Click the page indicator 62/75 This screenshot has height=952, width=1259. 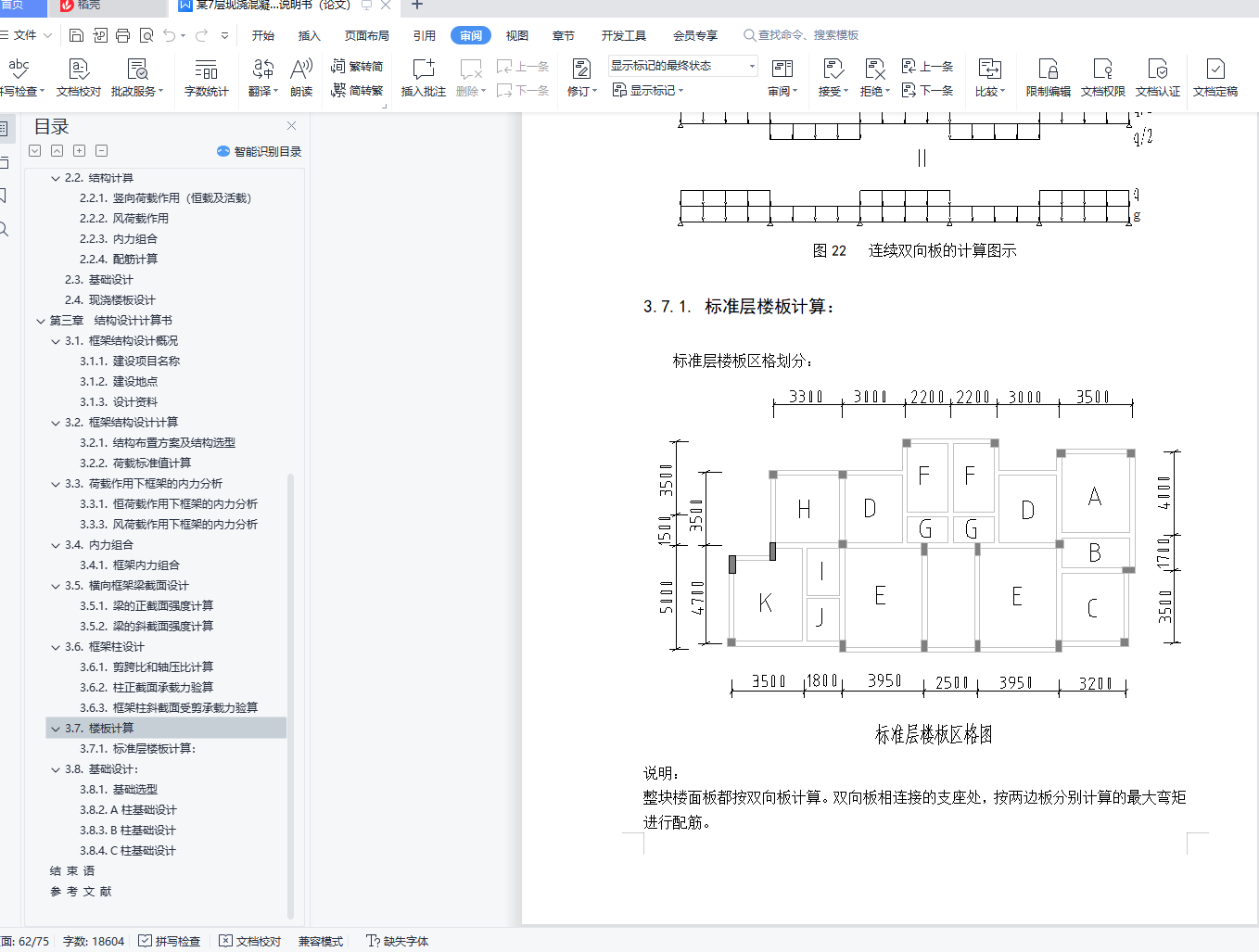pyautogui.click(x=25, y=941)
